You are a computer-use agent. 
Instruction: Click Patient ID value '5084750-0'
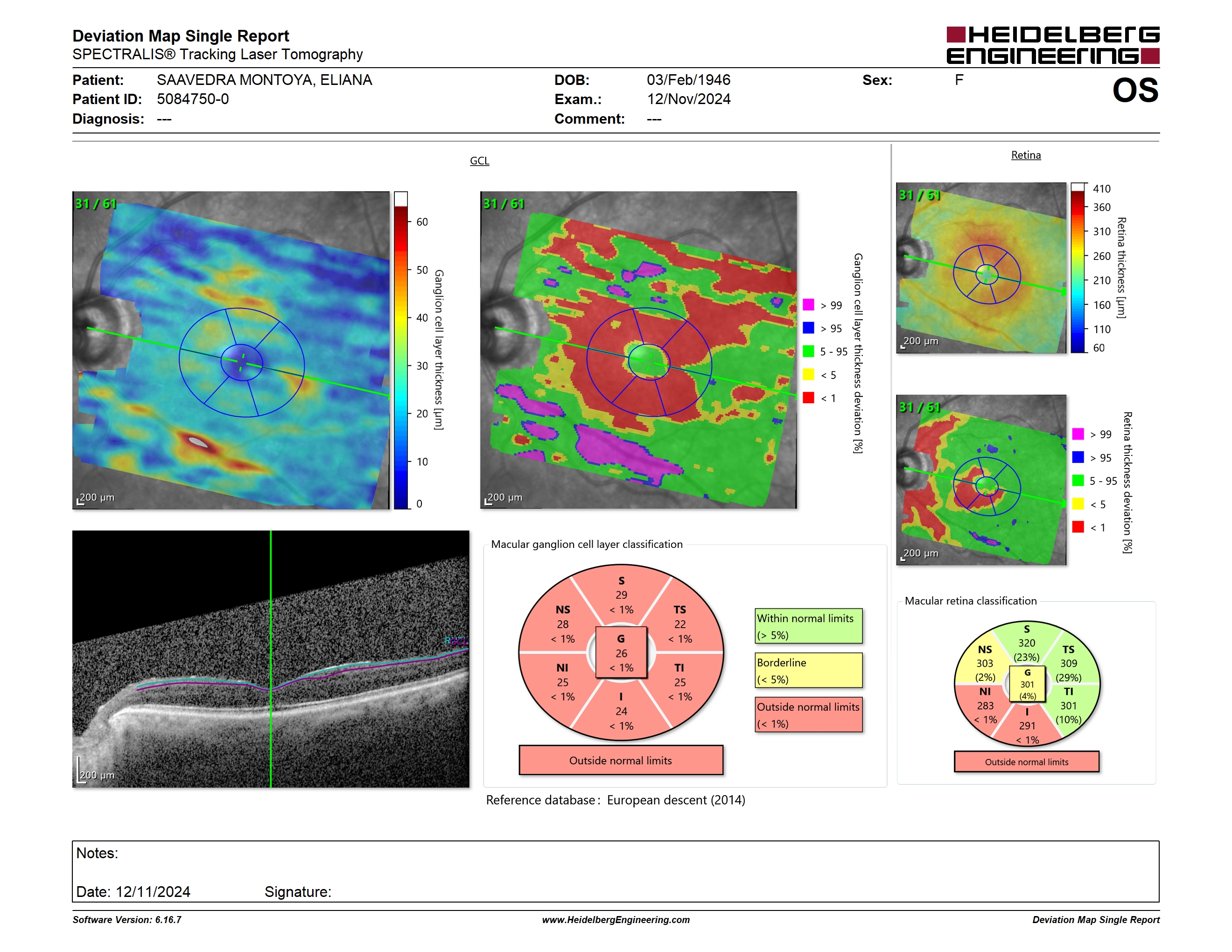(193, 99)
